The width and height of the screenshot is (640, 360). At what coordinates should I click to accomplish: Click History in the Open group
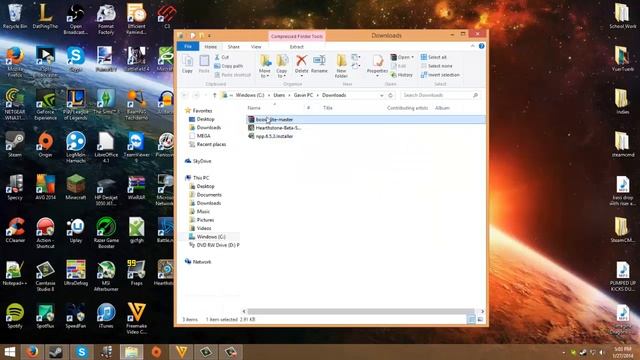402,75
